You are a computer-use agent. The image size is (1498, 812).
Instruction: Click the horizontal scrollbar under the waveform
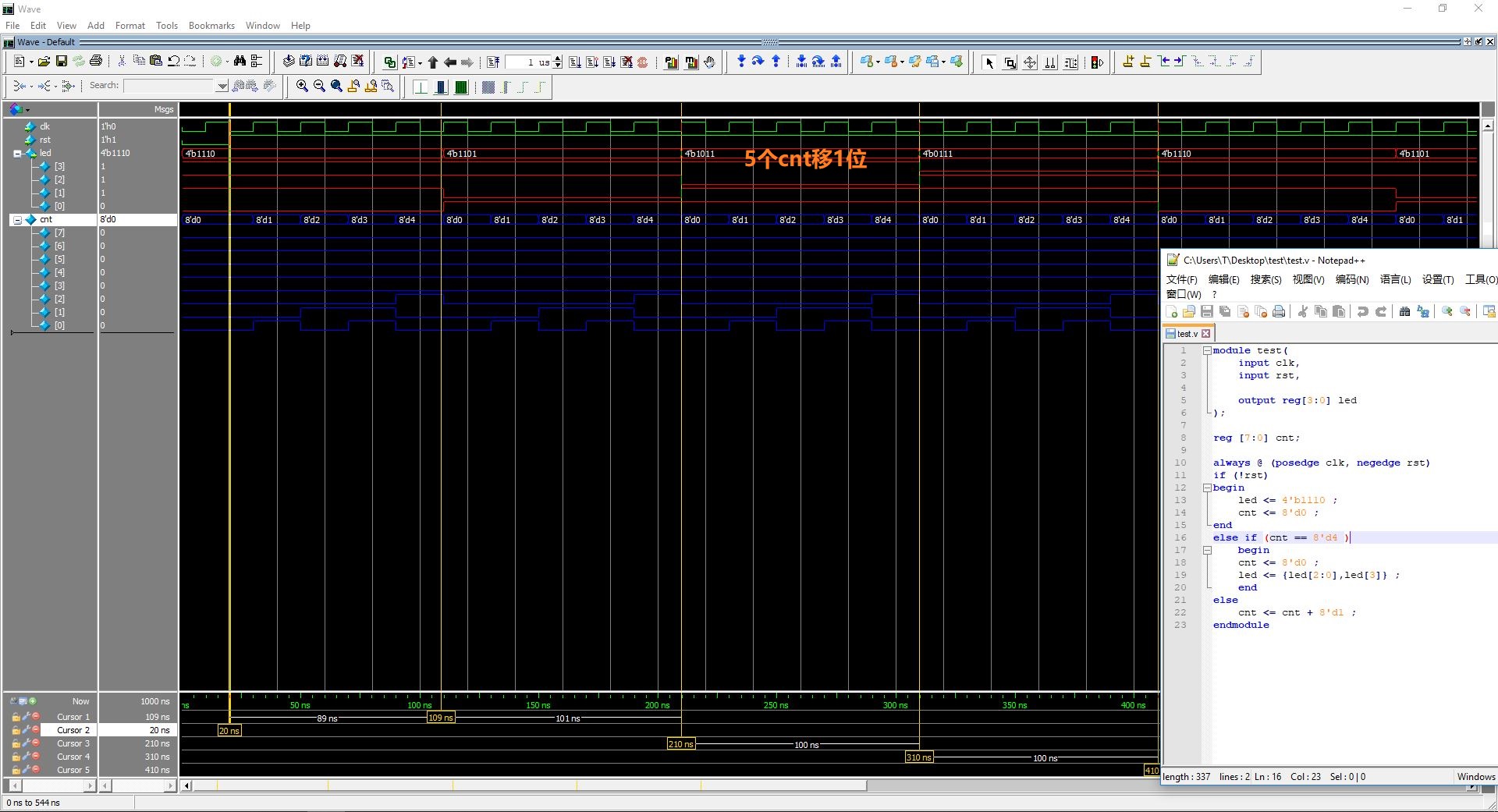pyautogui.click(x=531, y=786)
